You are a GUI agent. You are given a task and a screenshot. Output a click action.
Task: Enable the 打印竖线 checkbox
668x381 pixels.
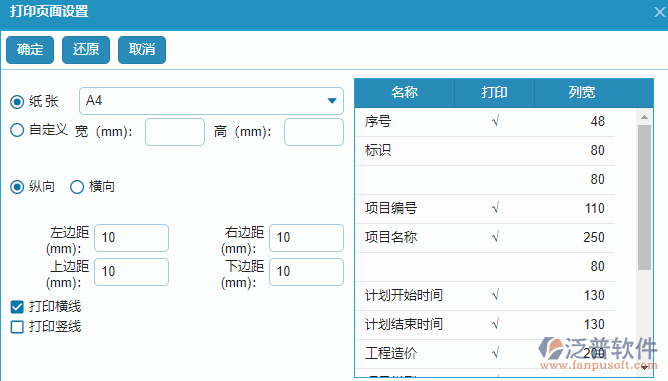[x=17, y=327]
